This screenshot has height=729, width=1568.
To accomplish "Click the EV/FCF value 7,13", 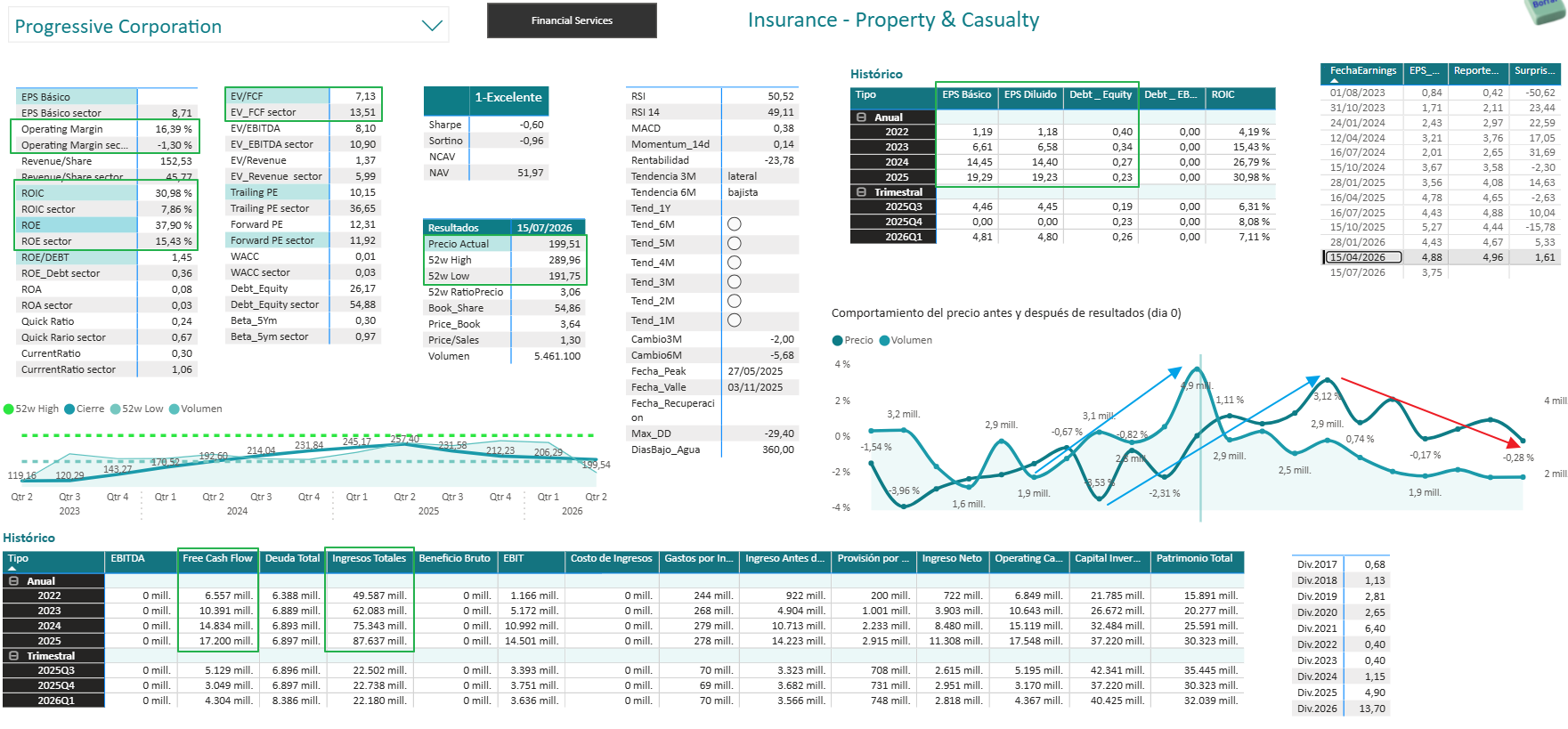I will click(365, 96).
